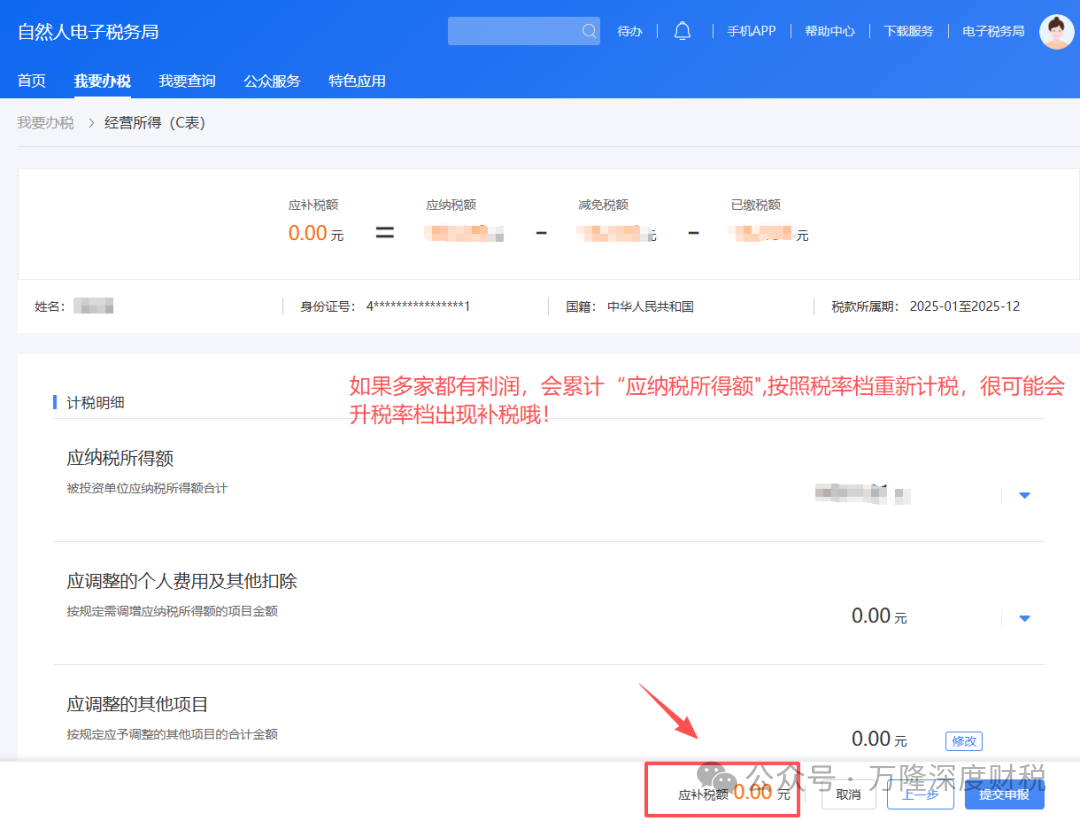
Task: Open 待办 pending items
Action: 630,31
